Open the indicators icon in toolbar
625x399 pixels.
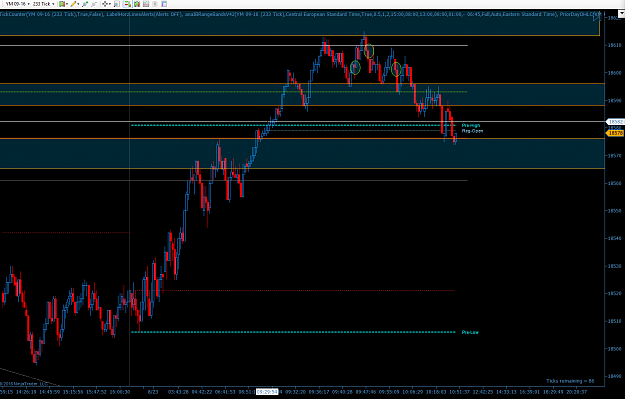[137, 4]
